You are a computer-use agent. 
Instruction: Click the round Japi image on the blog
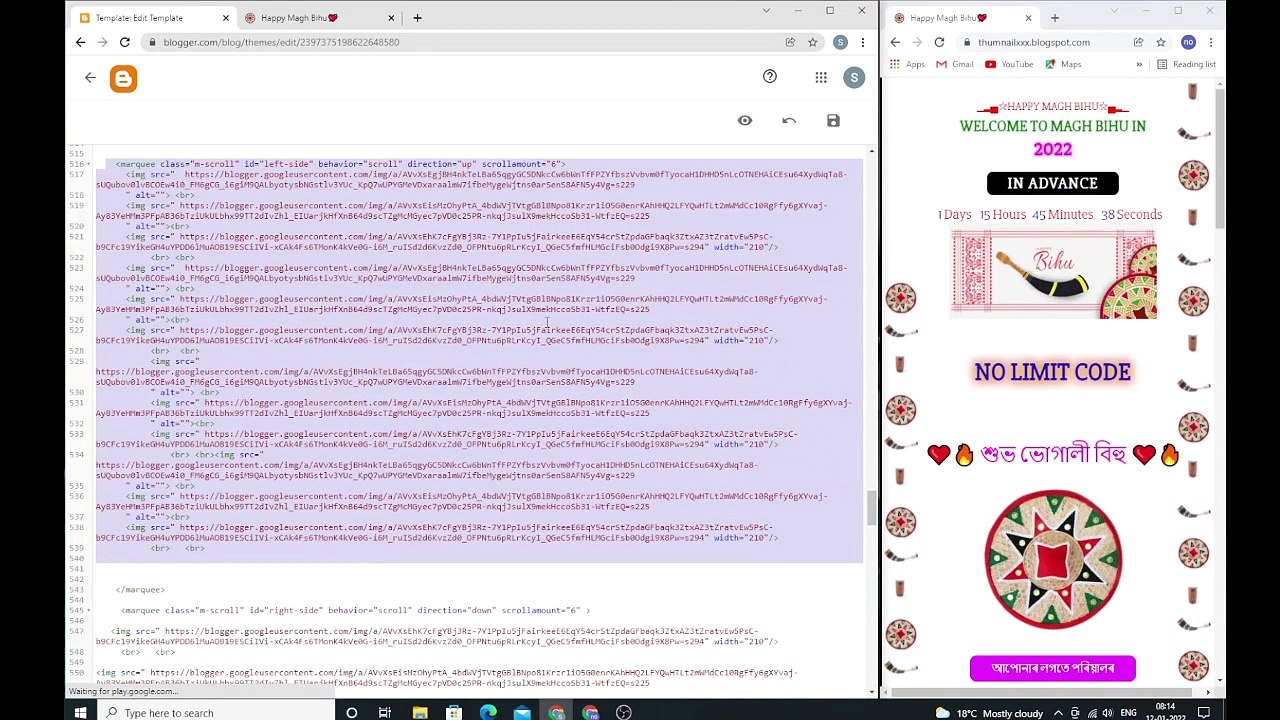point(1053,559)
